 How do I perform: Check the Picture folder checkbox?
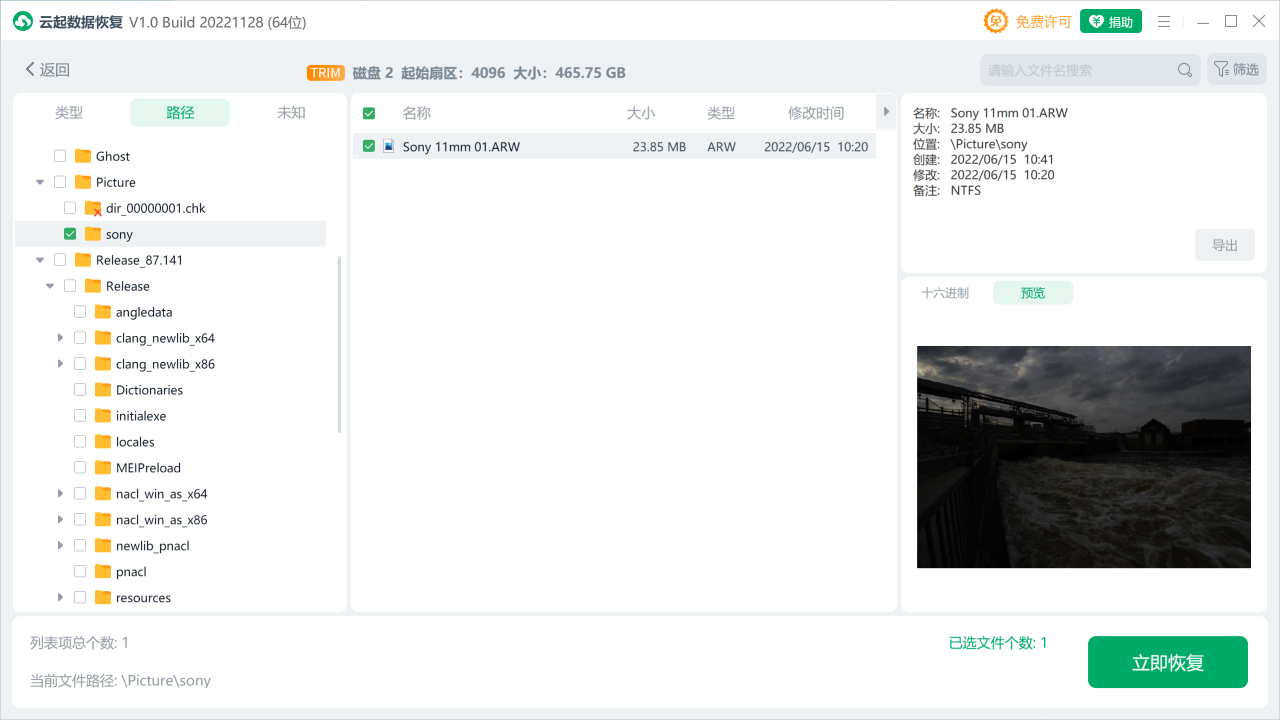59,181
